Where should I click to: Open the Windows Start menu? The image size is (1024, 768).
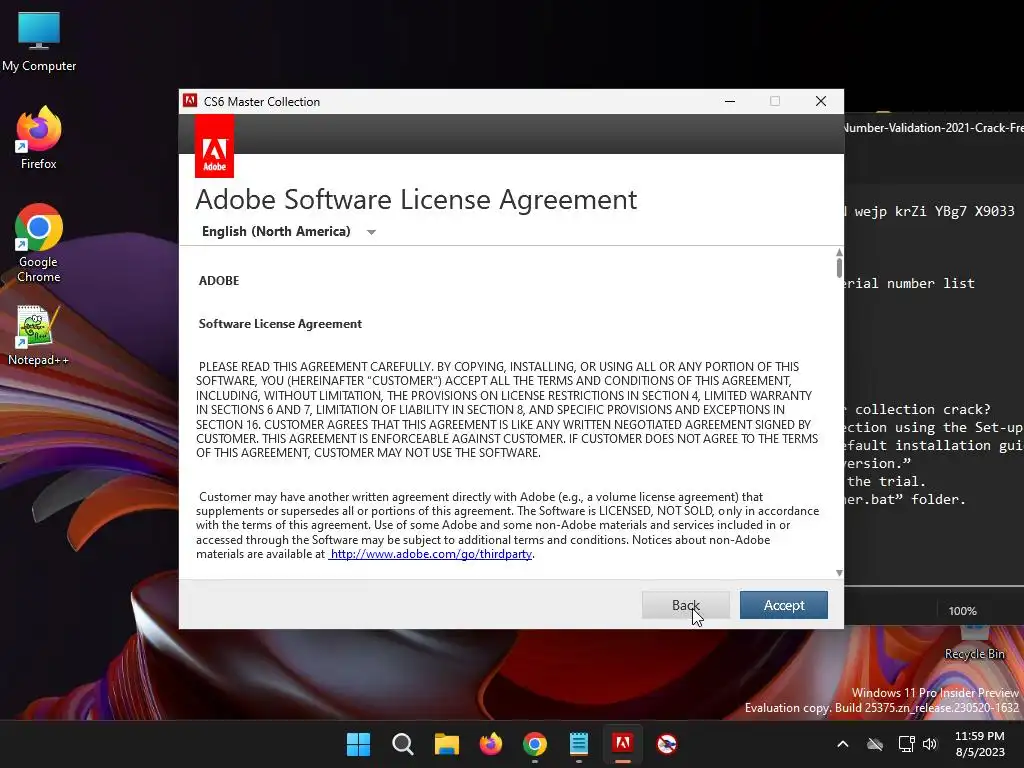(358, 744)
